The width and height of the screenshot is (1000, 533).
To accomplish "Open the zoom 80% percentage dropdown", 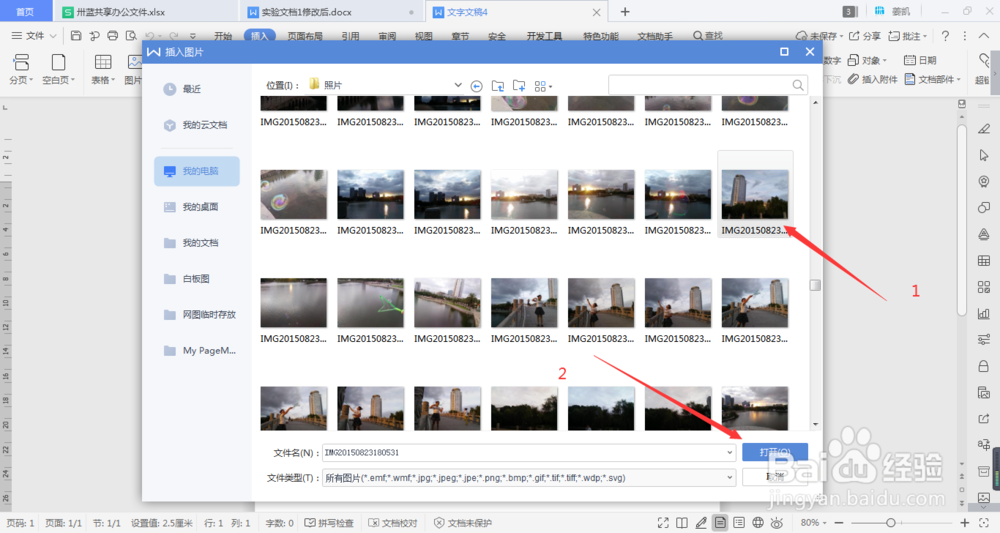I will (x=814, y=523).
